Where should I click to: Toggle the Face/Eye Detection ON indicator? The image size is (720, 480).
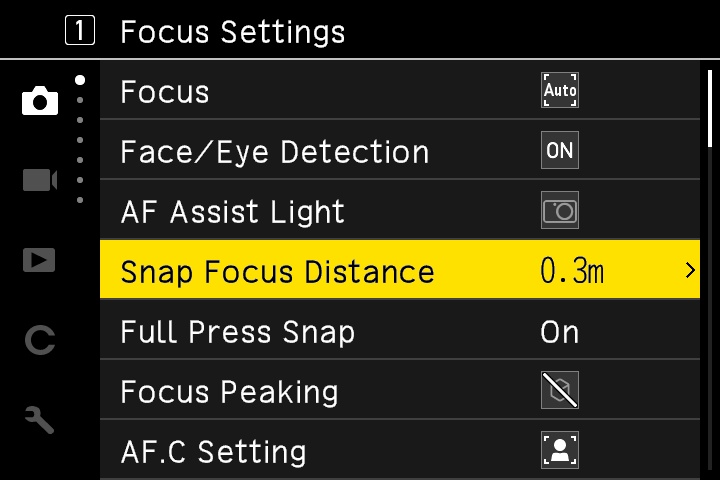click(x=560, y=150)
